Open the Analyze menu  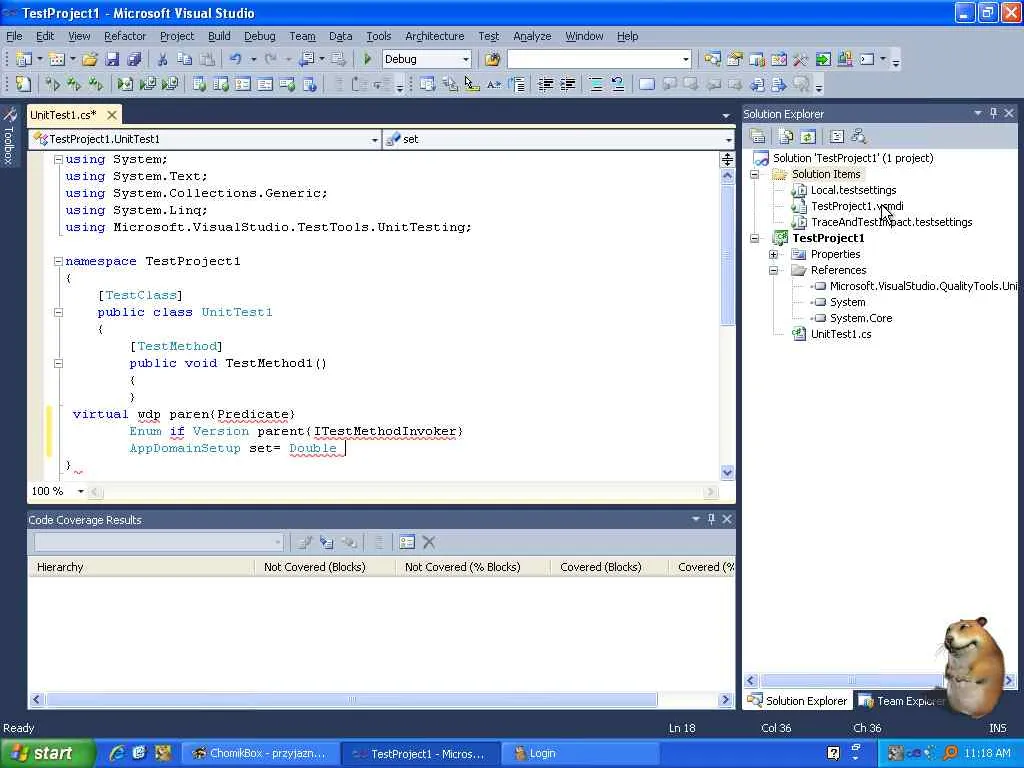pos(532,36)
